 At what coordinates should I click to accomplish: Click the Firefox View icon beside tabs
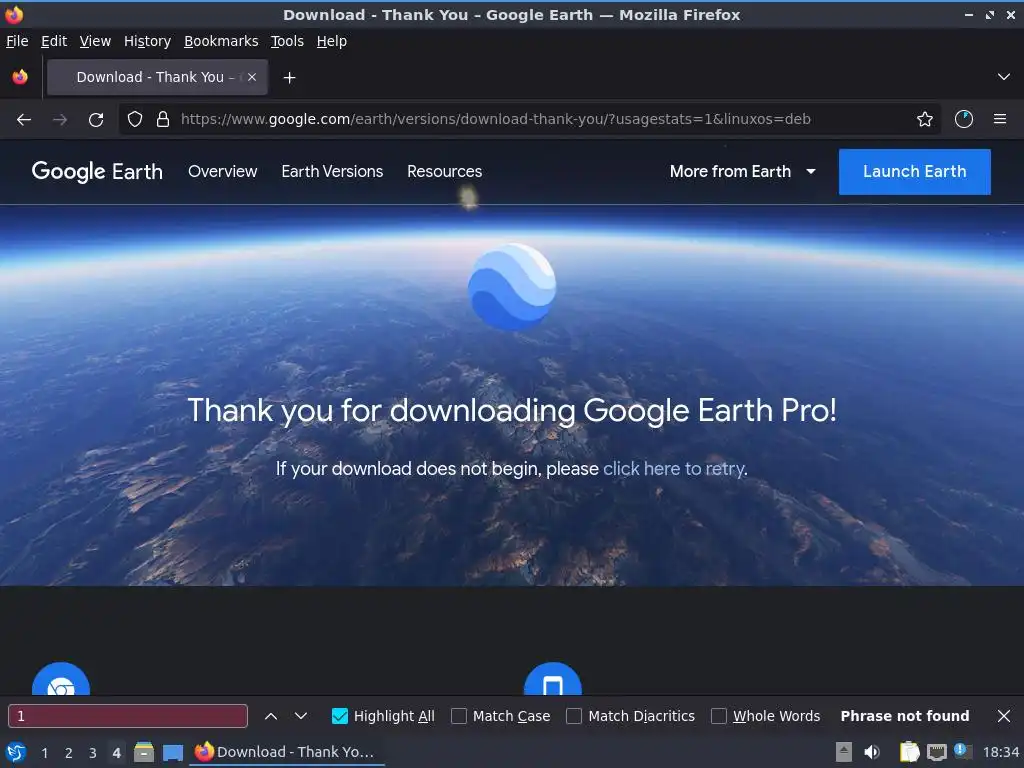(20, 77)
